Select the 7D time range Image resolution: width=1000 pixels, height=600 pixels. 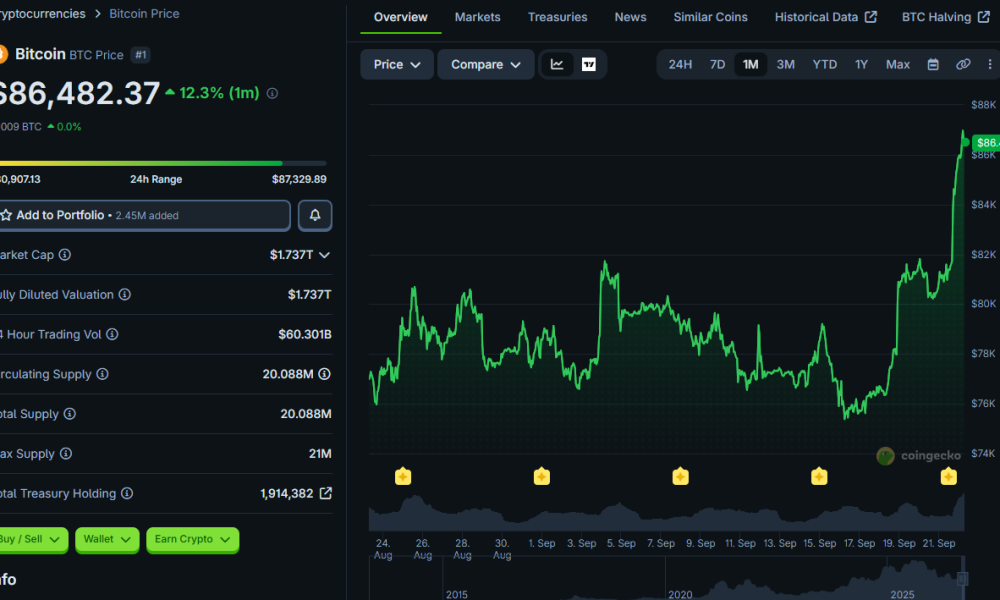coord(717,64)
